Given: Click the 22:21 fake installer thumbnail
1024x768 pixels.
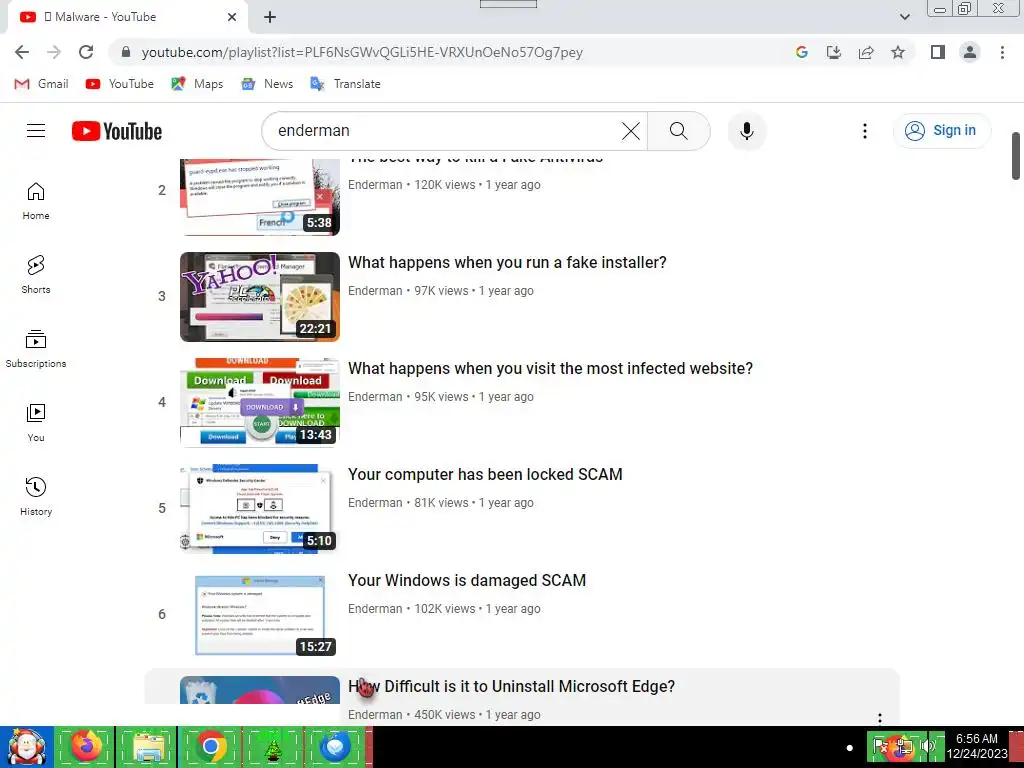Looking at the screenshot, I should coord(260,296).
